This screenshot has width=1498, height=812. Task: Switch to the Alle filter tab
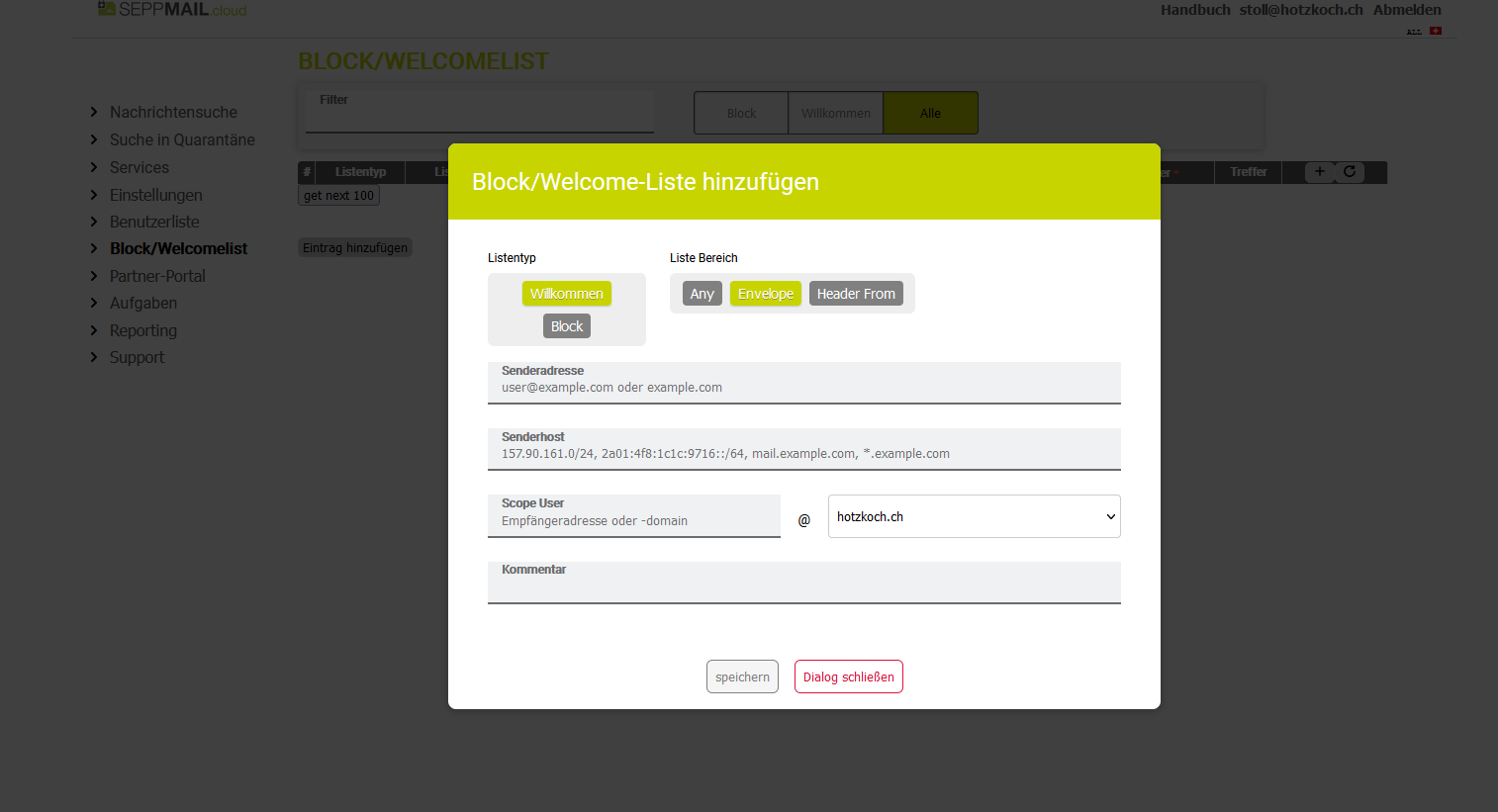tap(930, 113)
